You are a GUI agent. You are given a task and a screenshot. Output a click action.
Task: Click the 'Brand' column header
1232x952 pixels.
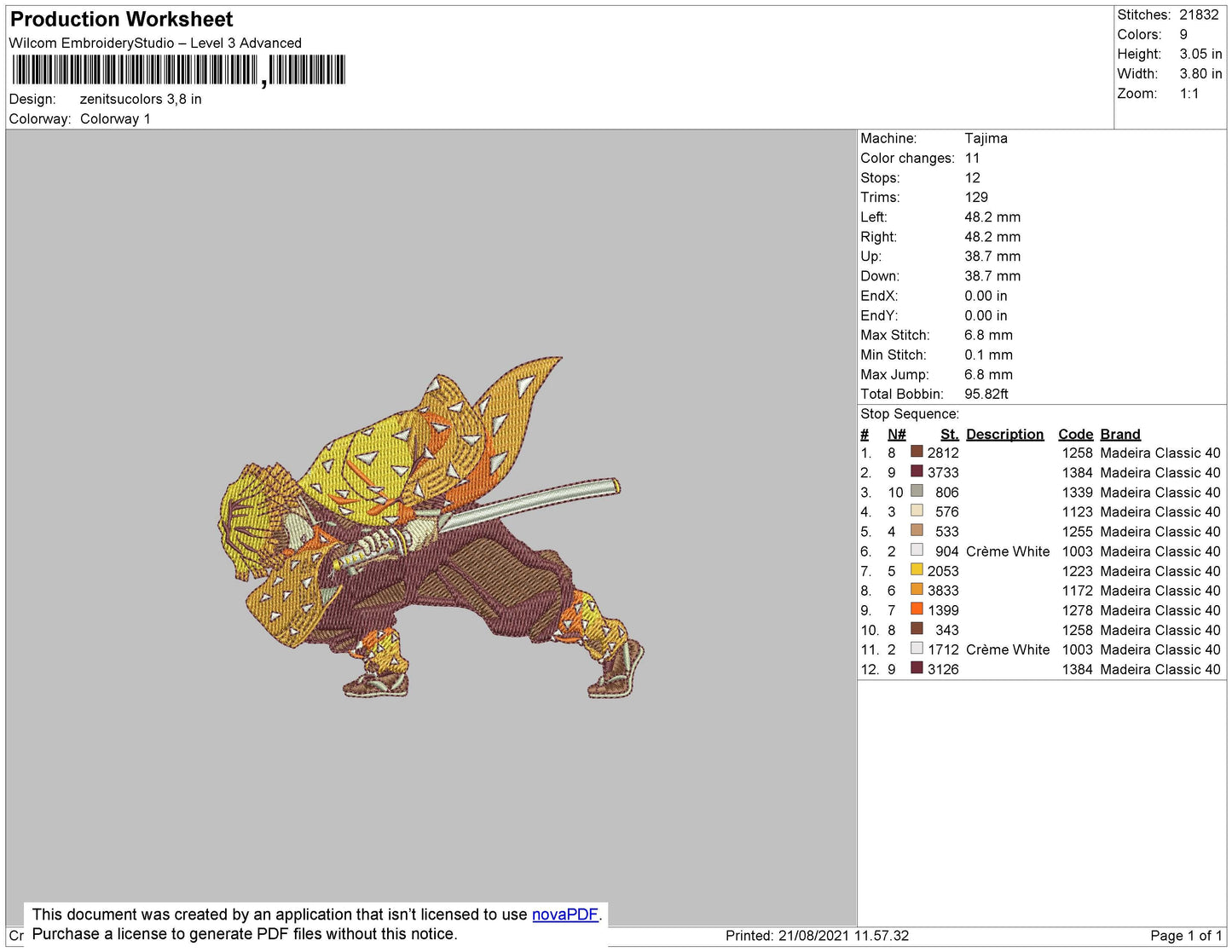click(x=1119, y=434)
